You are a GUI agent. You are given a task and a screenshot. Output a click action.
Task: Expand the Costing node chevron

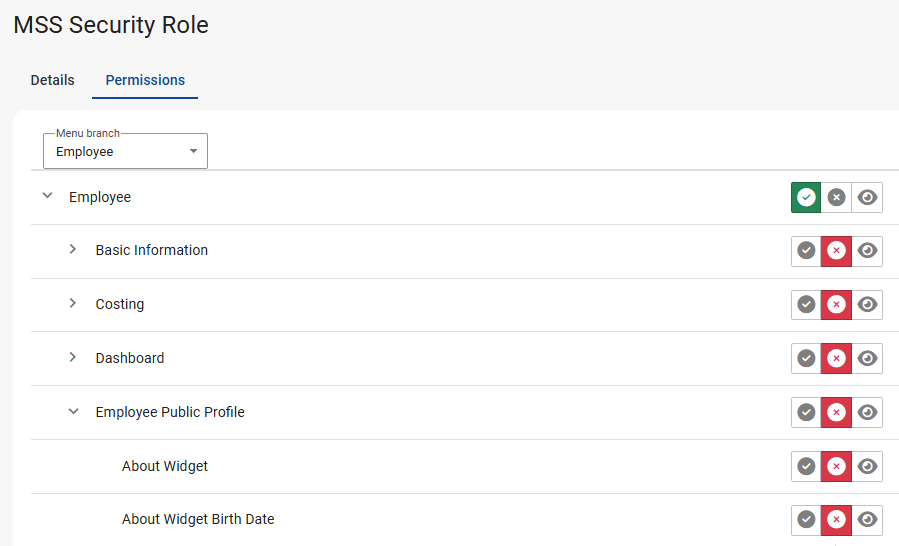73,303
